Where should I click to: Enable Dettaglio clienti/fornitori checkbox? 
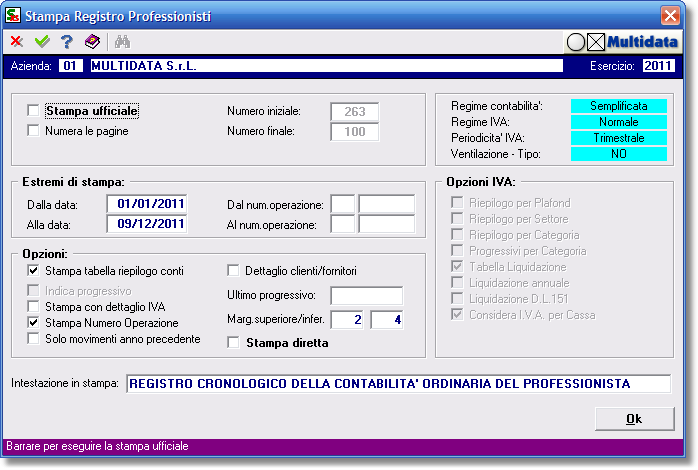[233, 270]
